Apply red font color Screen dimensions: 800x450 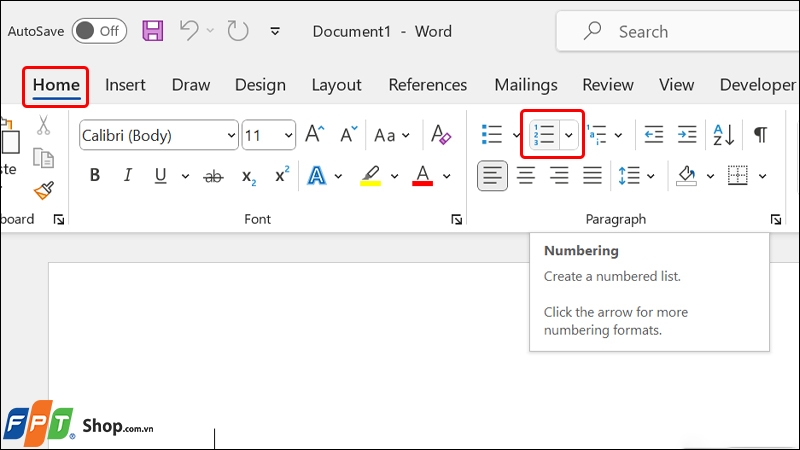coord(422,176)
